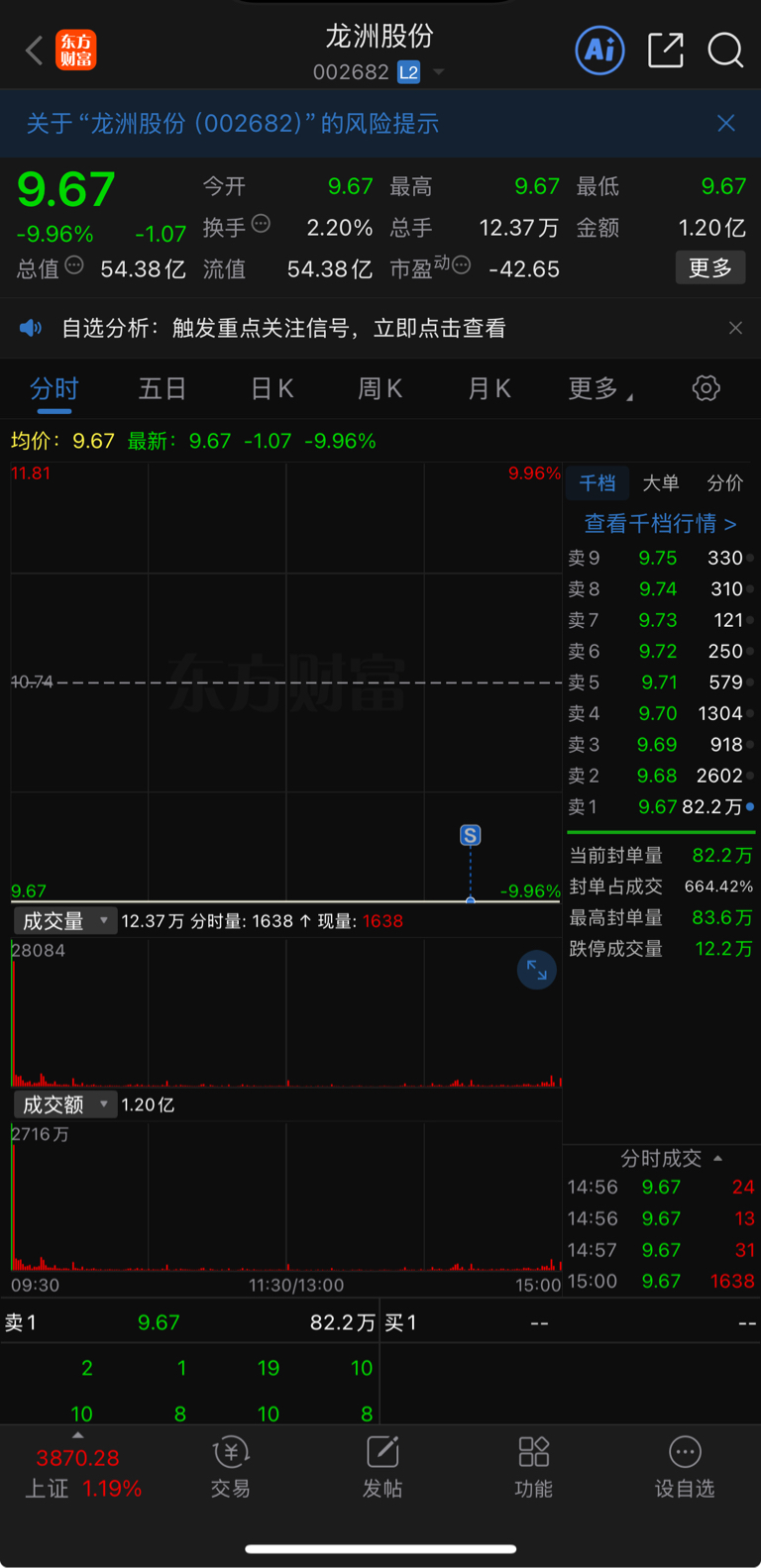Expand chart with fullscreen arrows icon
This screenshot has width=761, height=1568.
pos(536,970)
